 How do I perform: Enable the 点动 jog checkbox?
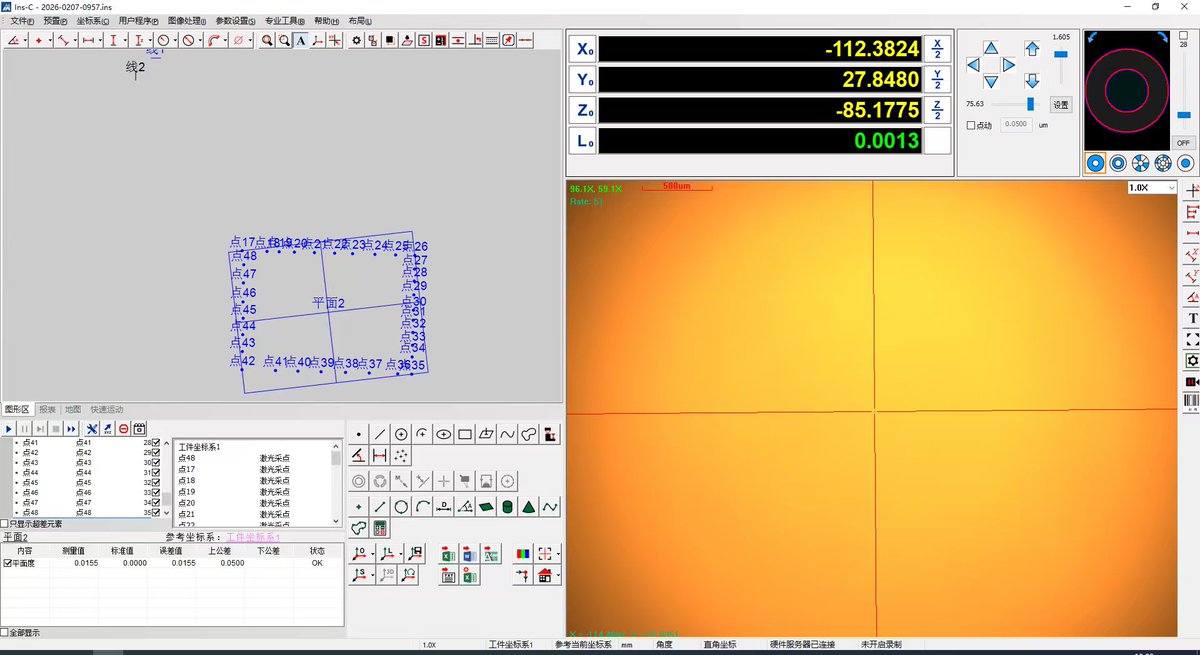[x=971, y=125]
